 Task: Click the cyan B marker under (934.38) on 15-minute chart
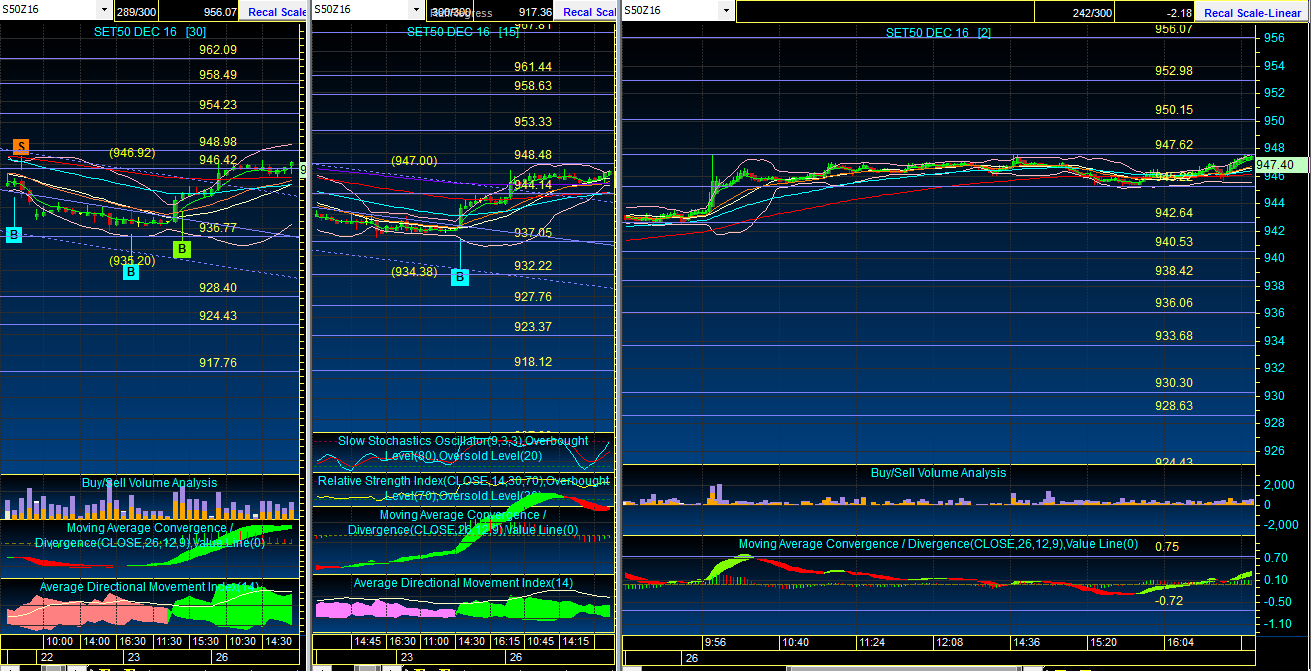click(460, 277)
